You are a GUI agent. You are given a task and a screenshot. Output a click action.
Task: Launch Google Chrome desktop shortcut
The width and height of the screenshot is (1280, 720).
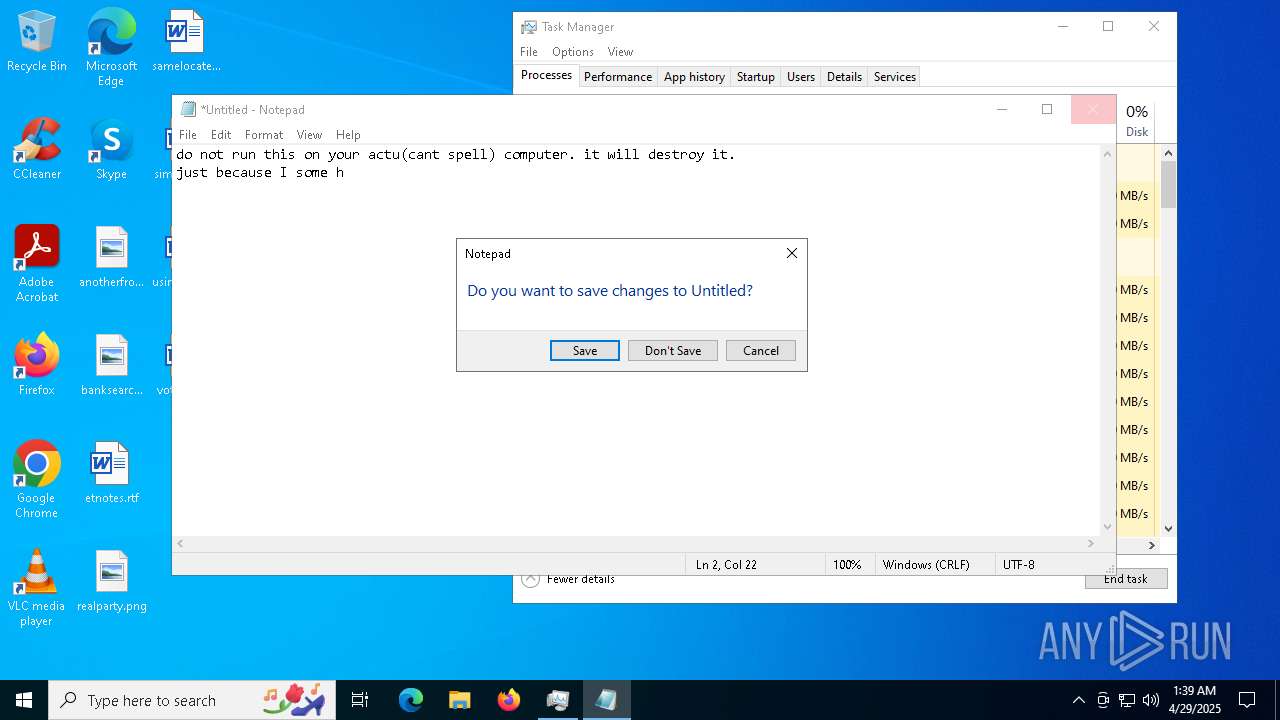37,480
